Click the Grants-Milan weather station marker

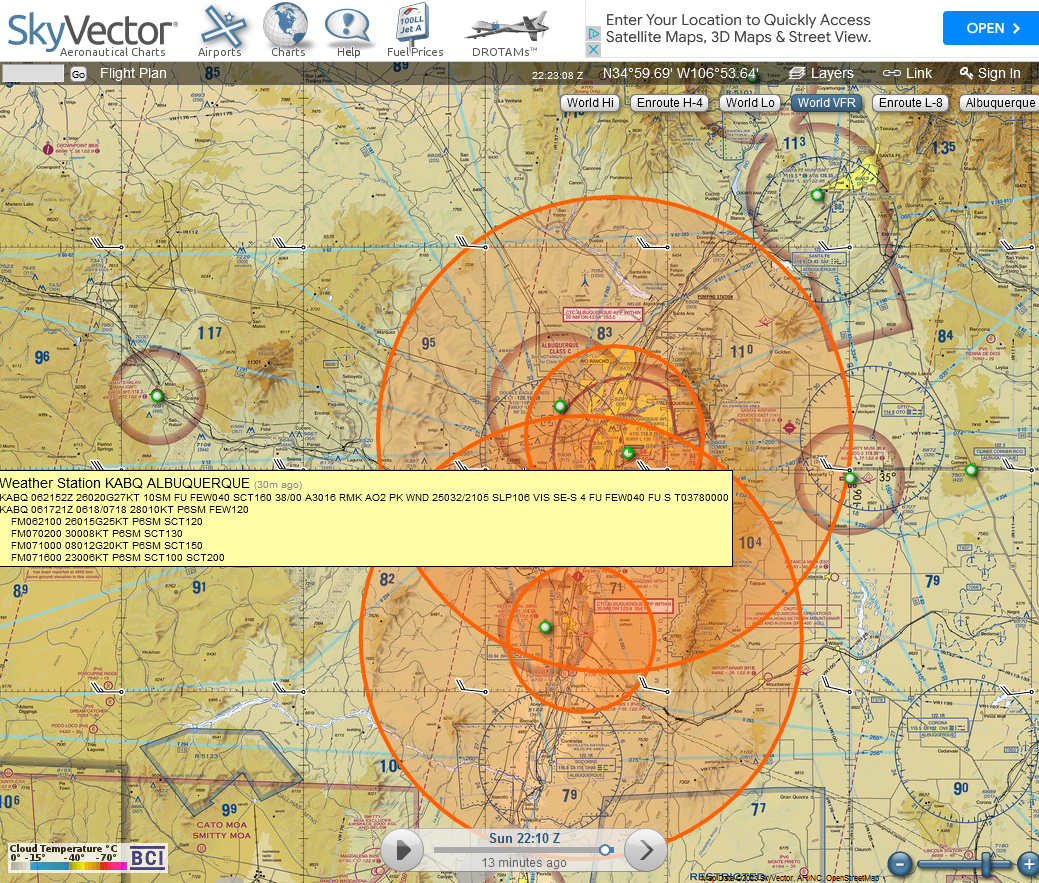[157, 396]
